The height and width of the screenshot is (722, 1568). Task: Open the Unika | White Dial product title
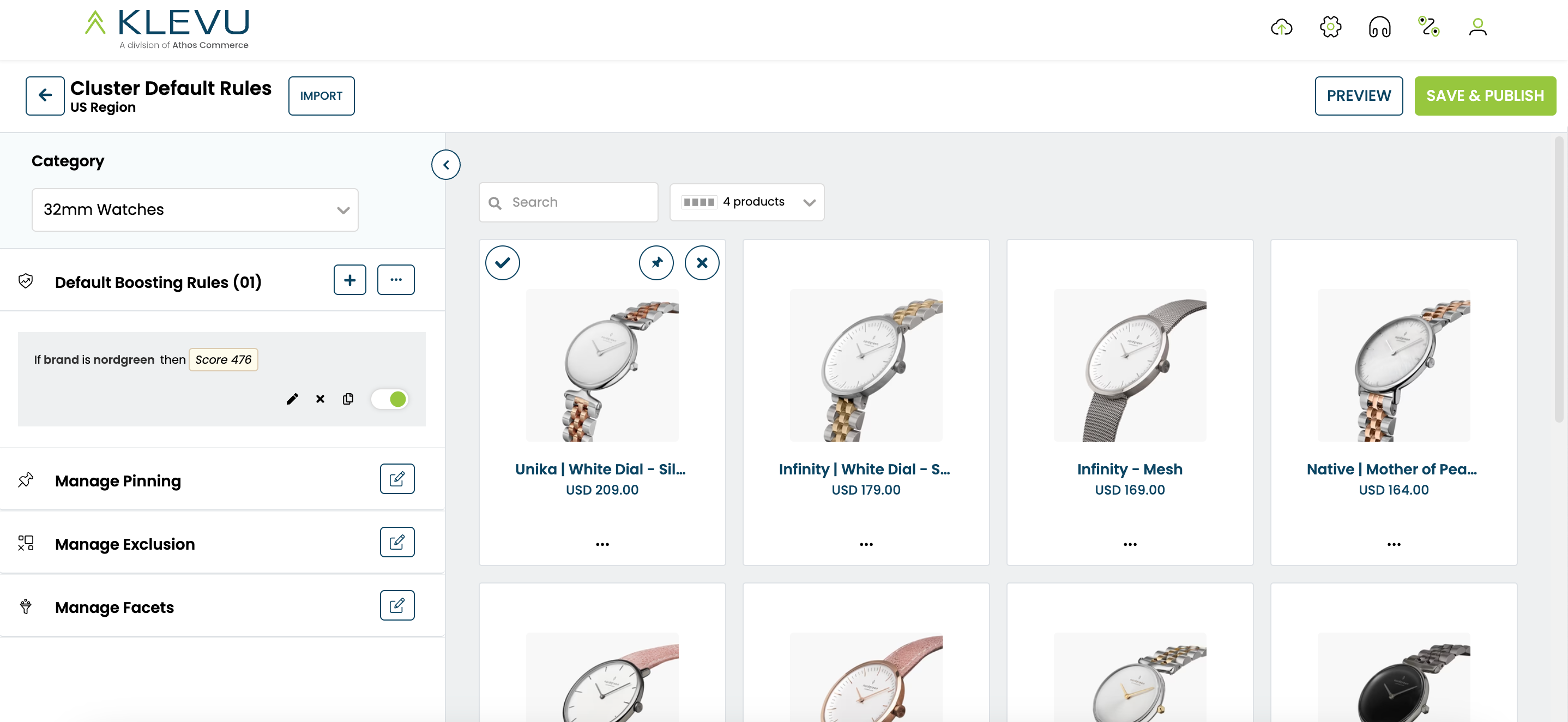600,470
